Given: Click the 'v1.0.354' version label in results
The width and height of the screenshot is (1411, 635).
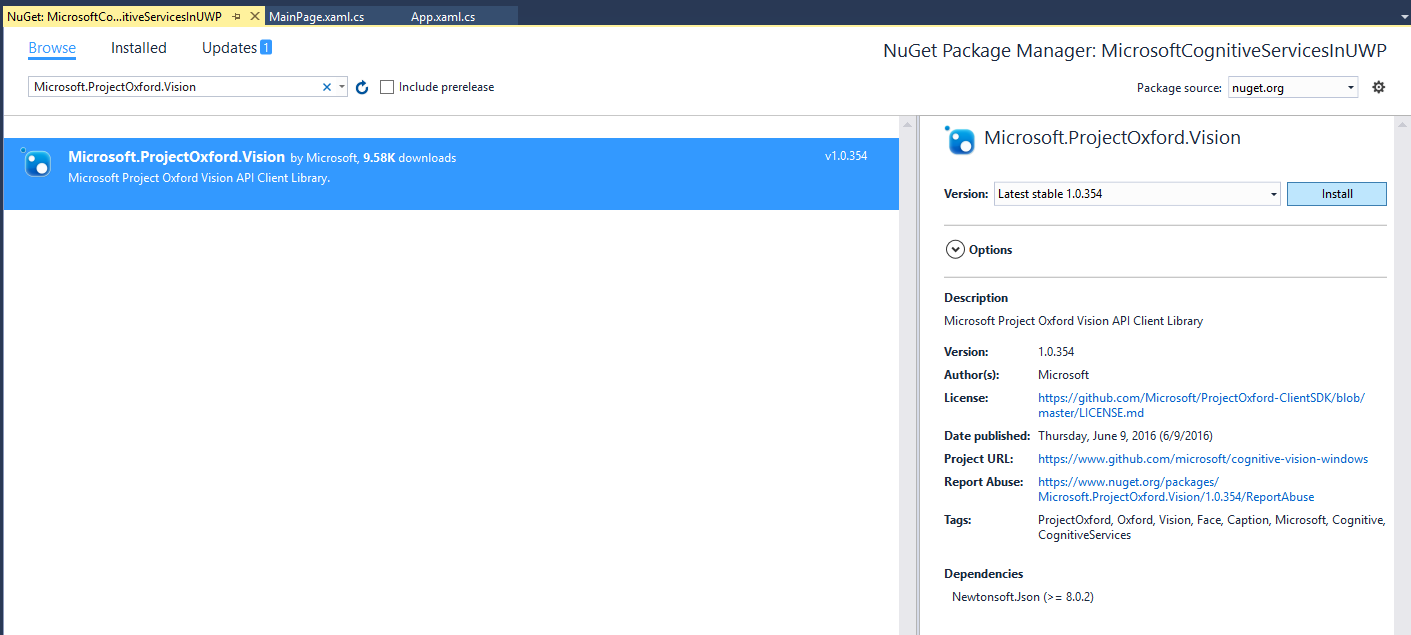Looking at the screenshot, I should [x=846, y=156].
